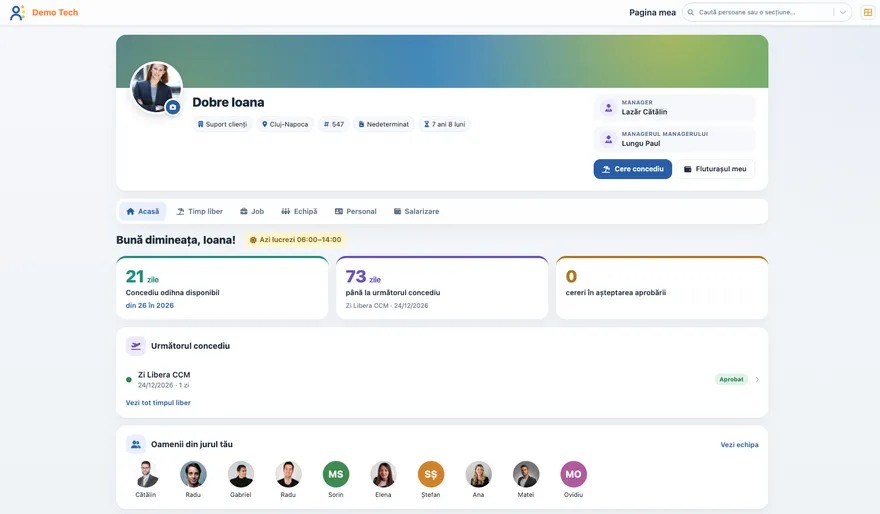Click the green status dot of Zi Libera CCM
880x514 pixels.
(x=129, y=380)
